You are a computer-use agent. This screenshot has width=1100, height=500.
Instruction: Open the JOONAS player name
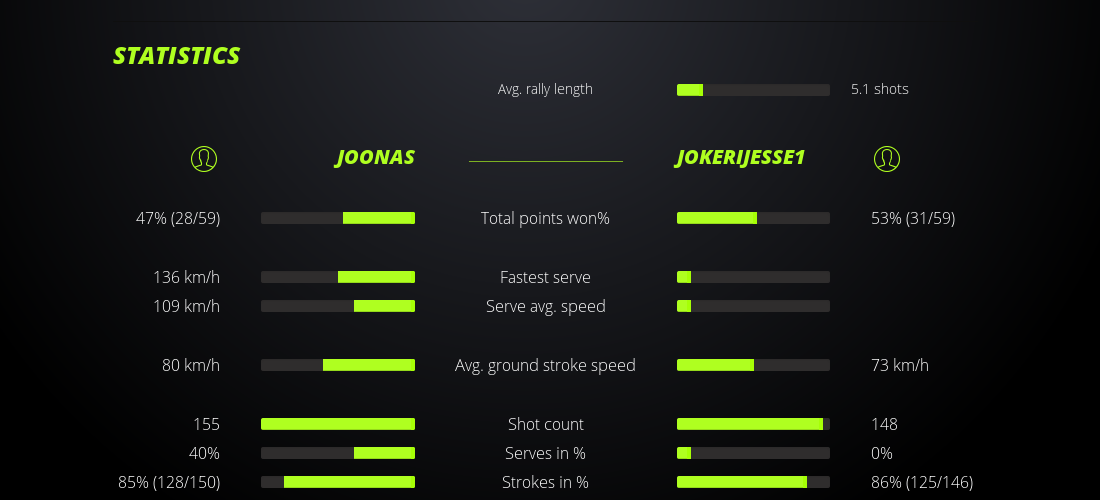[x=375, y=158]
